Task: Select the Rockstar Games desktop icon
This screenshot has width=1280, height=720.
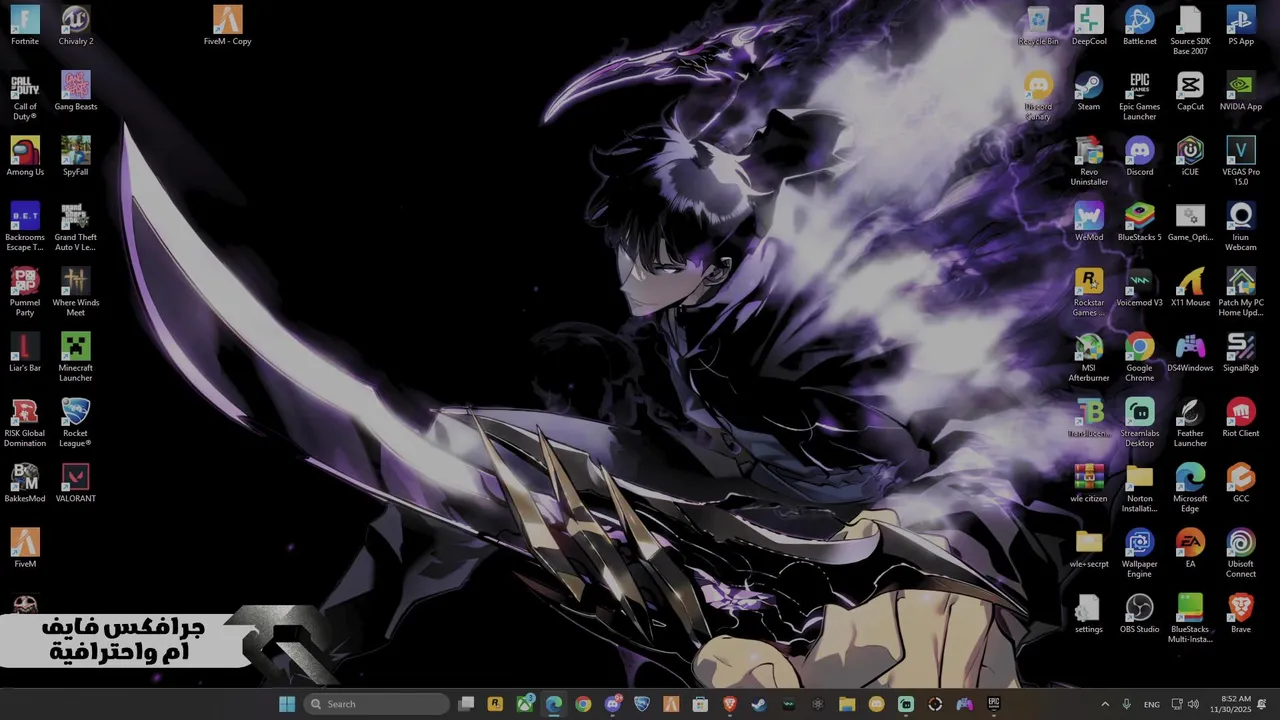Action: [x=1089, y=292]
